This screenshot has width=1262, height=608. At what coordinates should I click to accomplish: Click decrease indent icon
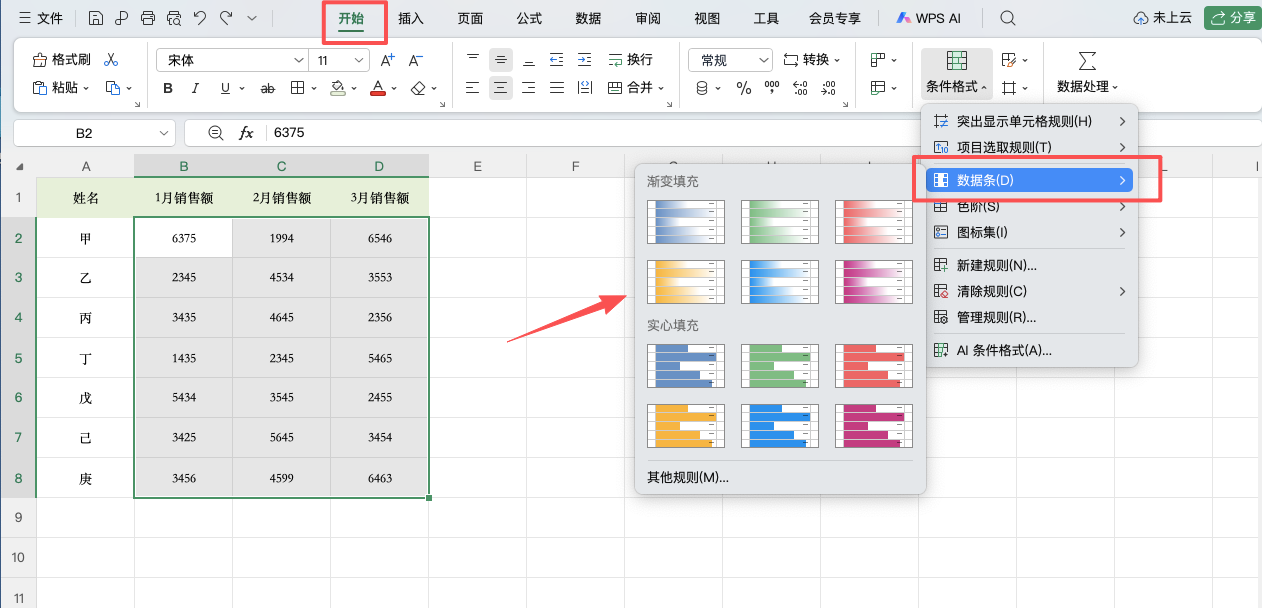pyautogui.click(x=557, y=60)
